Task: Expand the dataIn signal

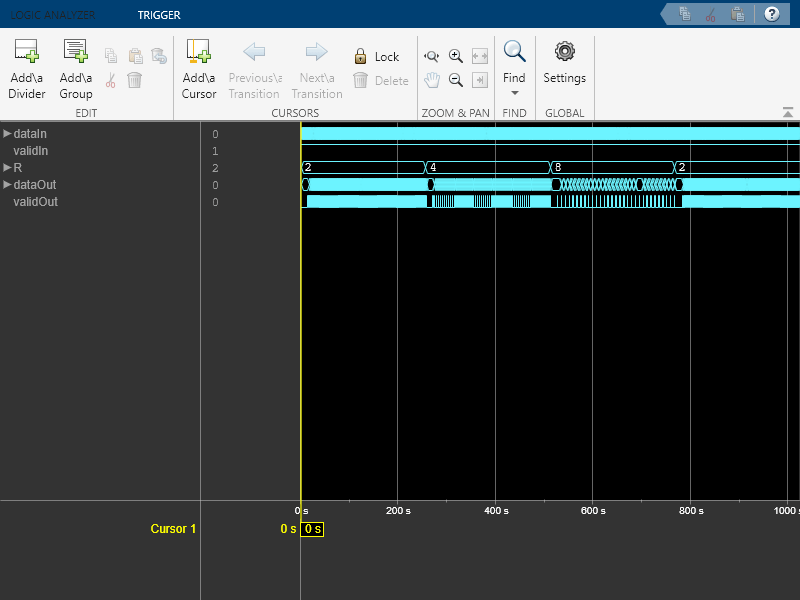Action: (x=7, y=133)
